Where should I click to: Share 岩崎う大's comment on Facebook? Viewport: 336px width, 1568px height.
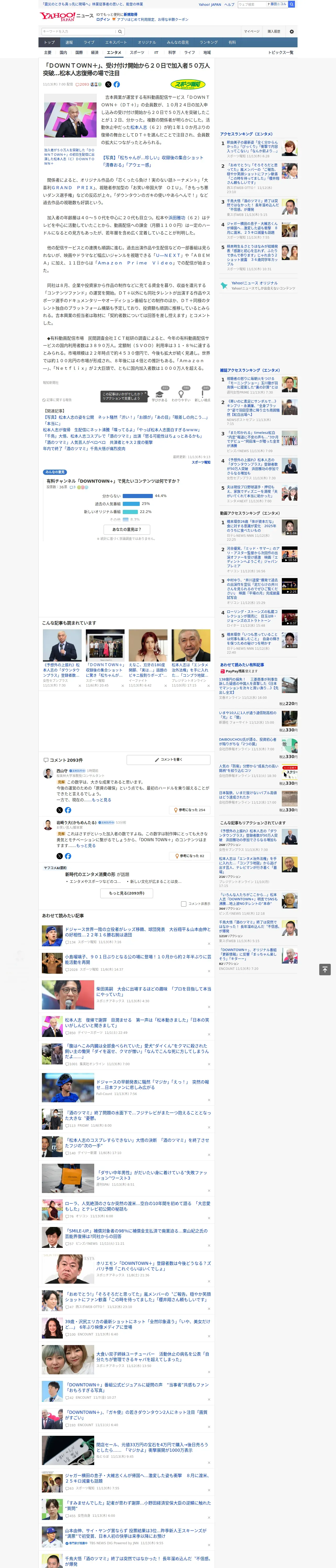[68, 856]
